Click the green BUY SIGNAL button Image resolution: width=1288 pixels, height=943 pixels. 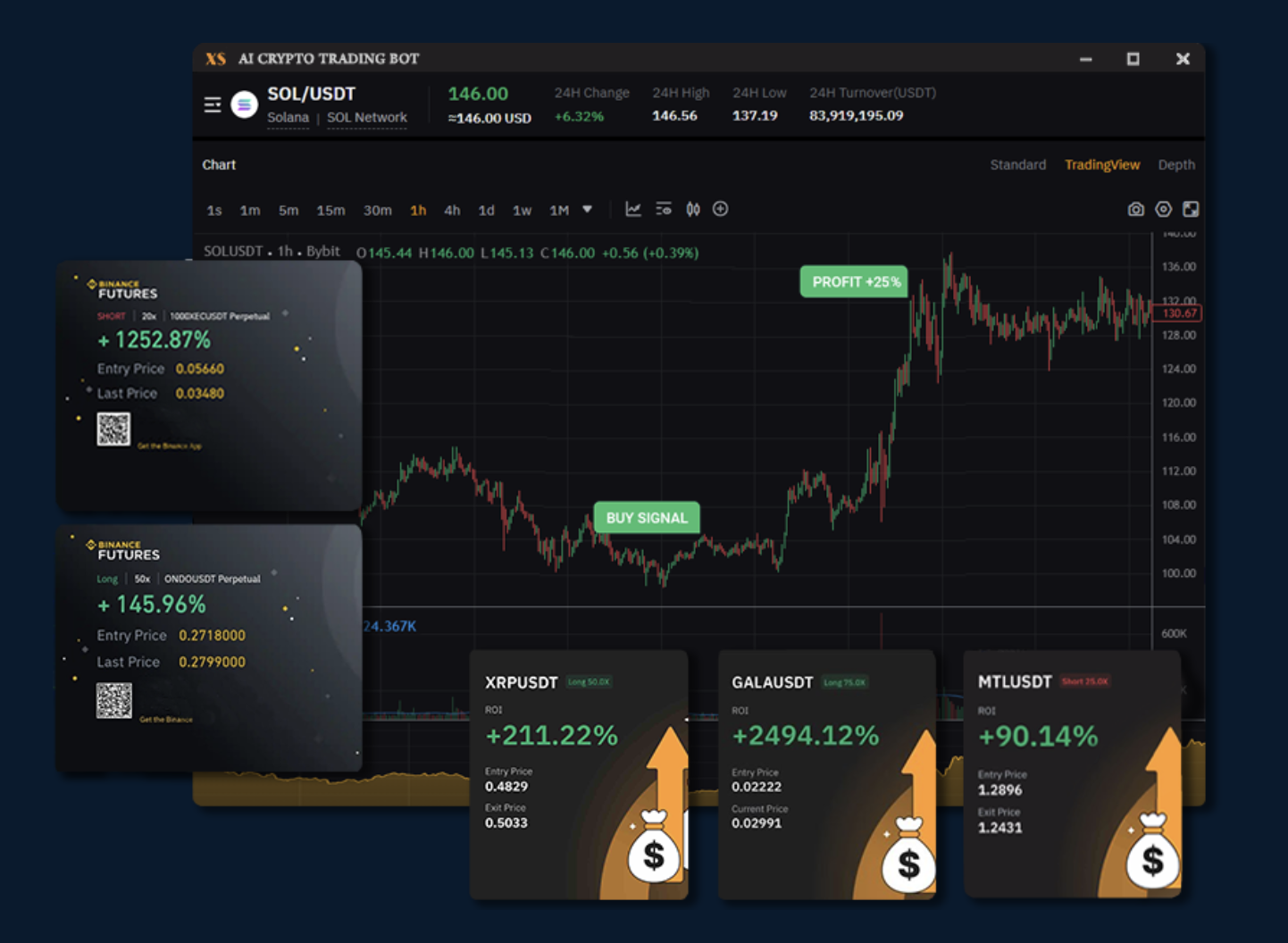646,518
